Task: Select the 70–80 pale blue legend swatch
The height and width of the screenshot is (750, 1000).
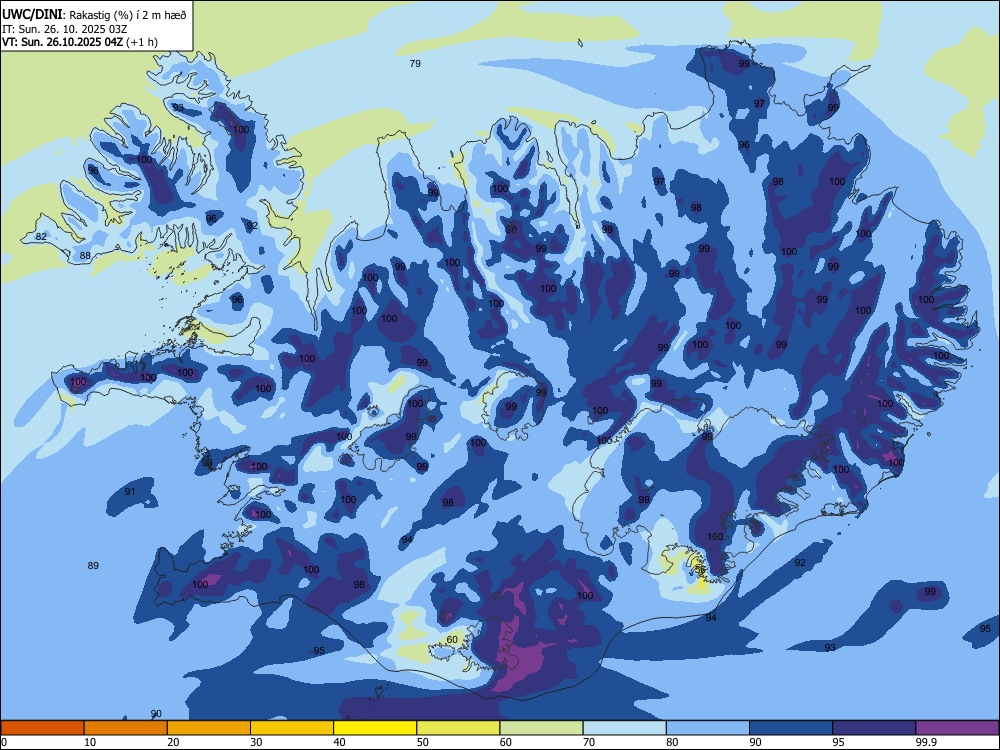Action: pyautogui.click(x=624, y=728)
